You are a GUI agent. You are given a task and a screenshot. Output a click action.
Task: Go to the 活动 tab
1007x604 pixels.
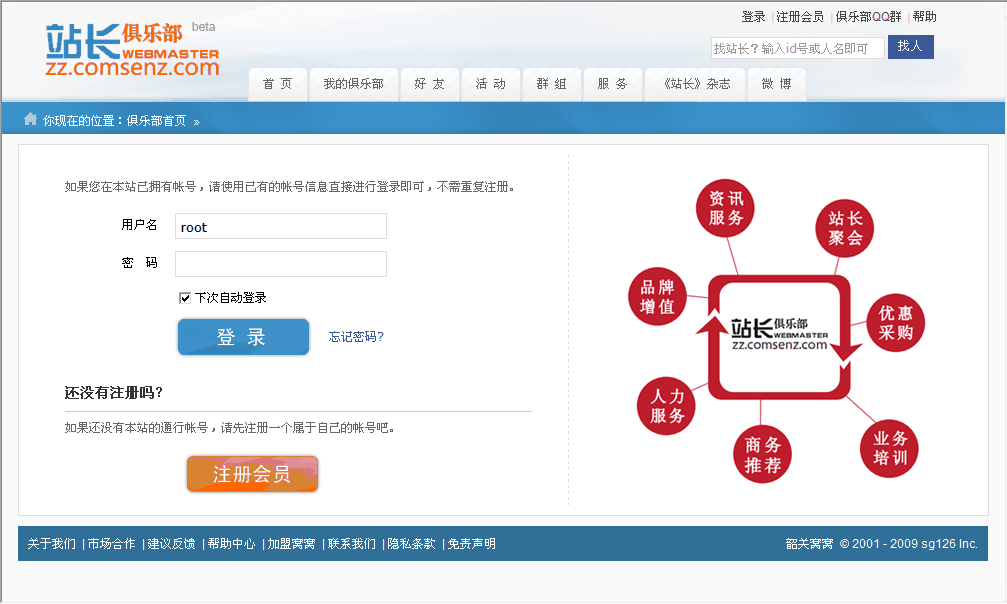(491, 84)
